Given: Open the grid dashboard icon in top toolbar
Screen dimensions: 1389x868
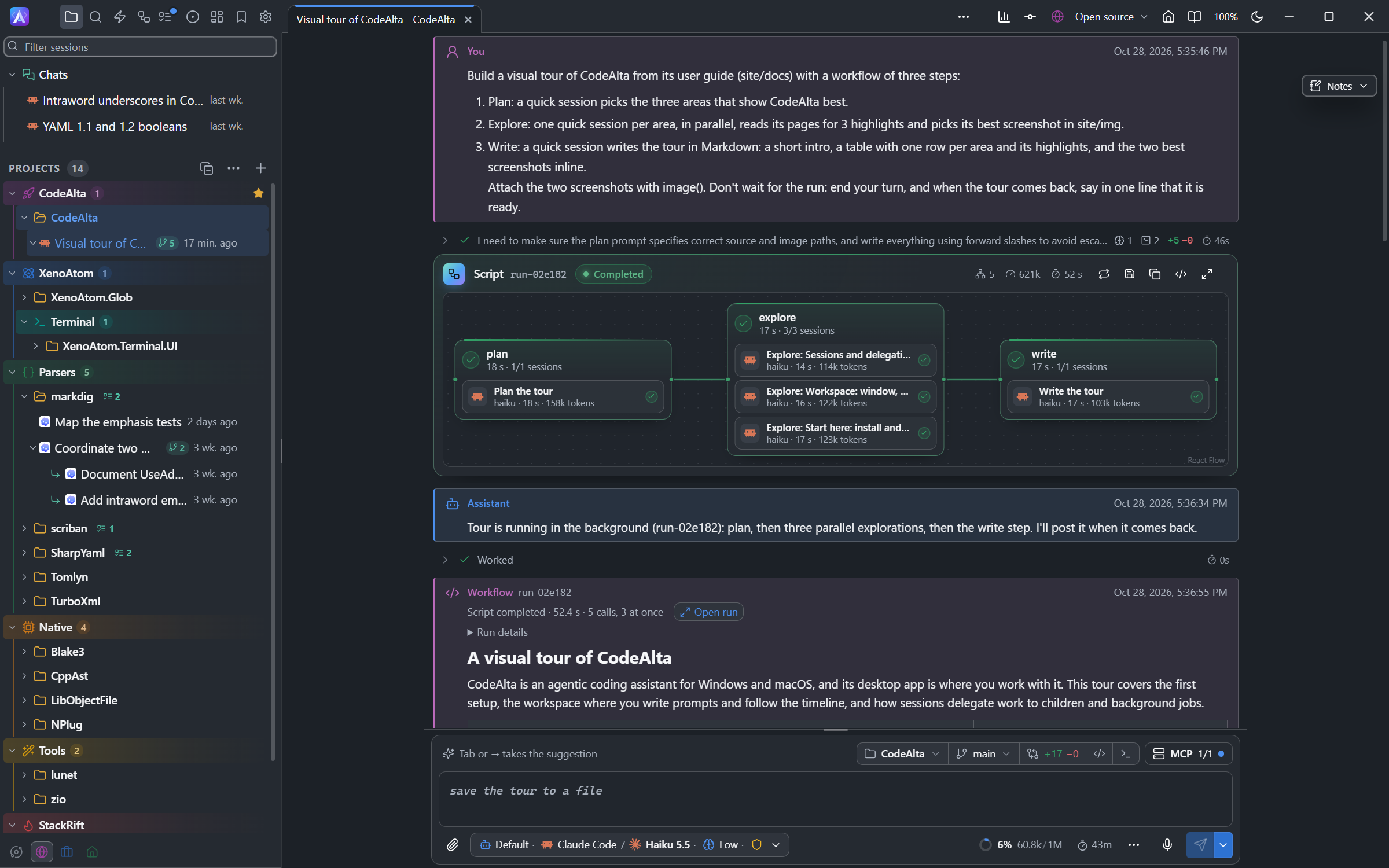Looking at the screenshot, I should pyautogui.click(x=217, y=17).
